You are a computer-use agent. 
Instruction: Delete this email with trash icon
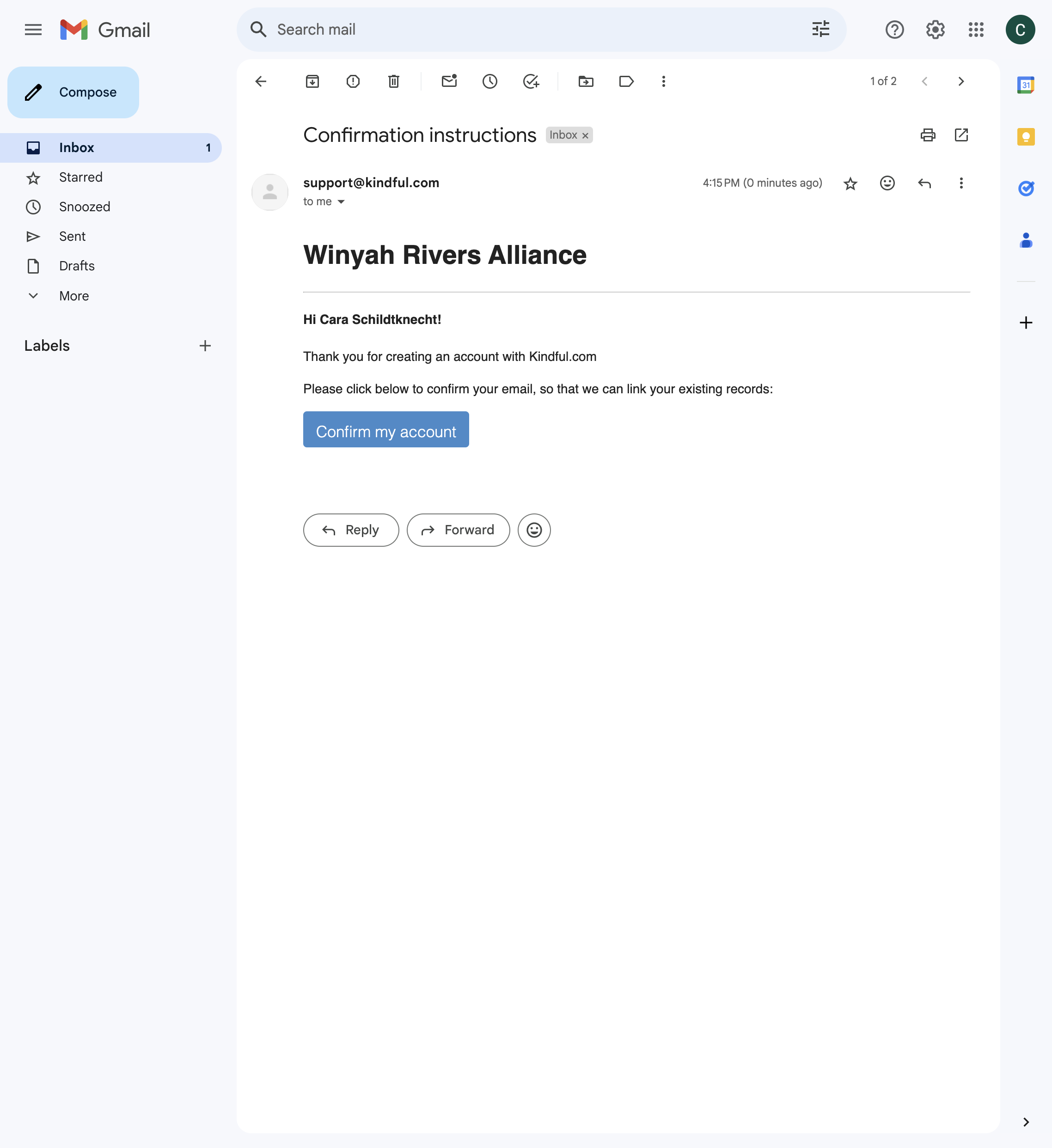tap(393, 81)
